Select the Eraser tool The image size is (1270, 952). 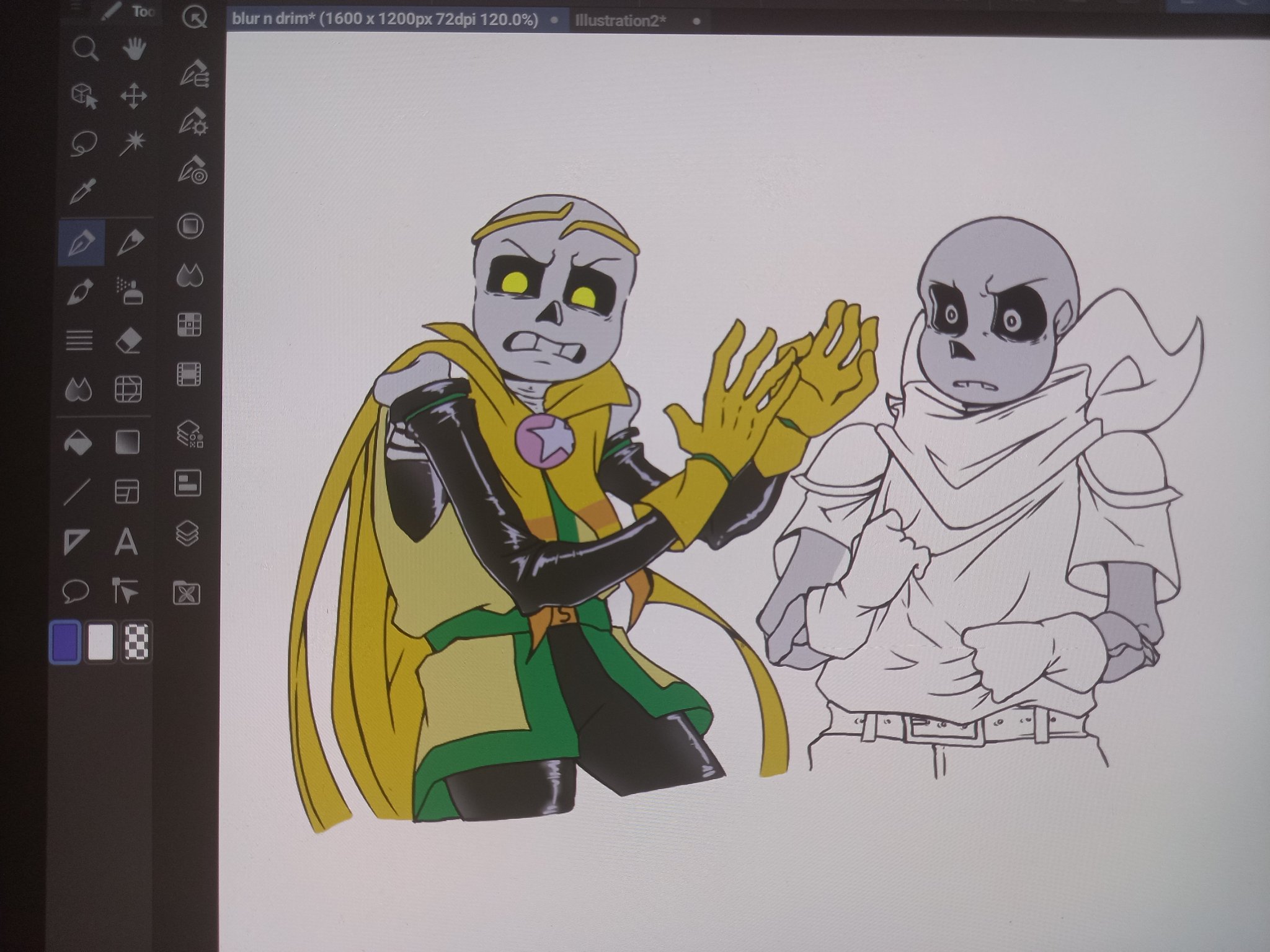click(x=128, y=341)
